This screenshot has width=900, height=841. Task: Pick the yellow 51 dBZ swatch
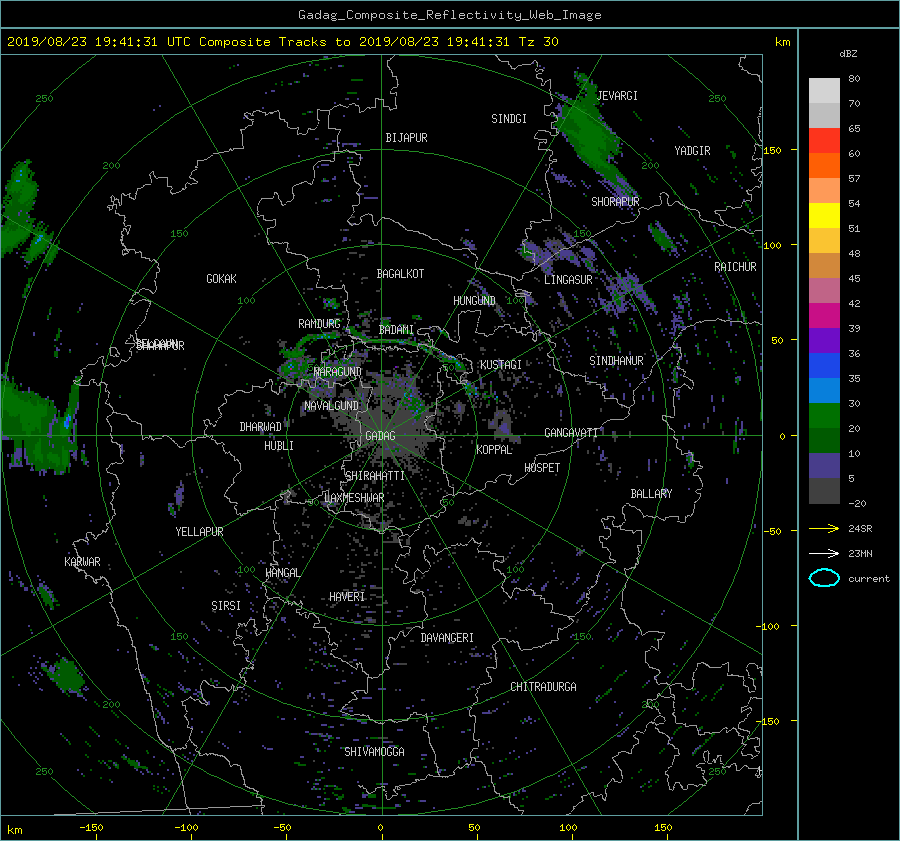824,216
